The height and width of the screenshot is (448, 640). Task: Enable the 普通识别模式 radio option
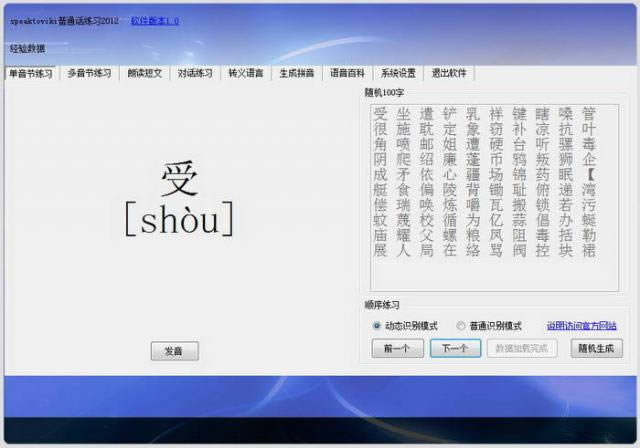click(x=461, y=326)
